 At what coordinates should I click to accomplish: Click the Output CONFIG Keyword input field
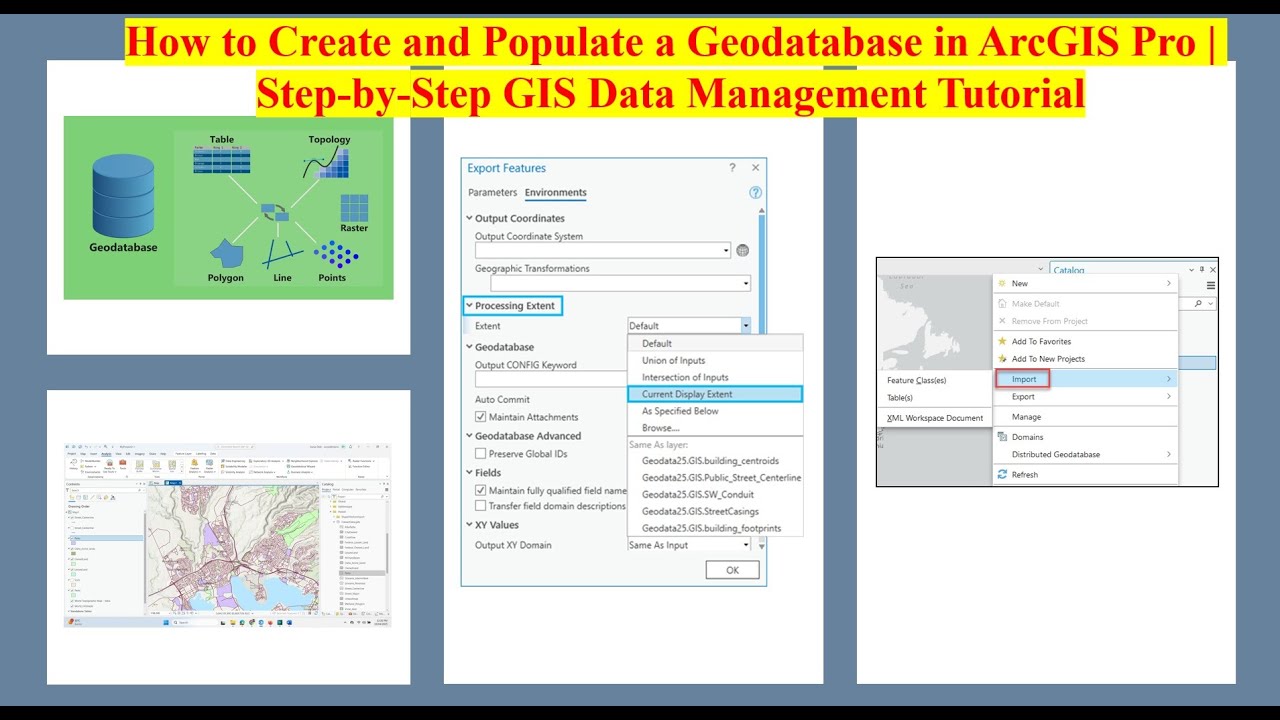(x=551, y=380)
